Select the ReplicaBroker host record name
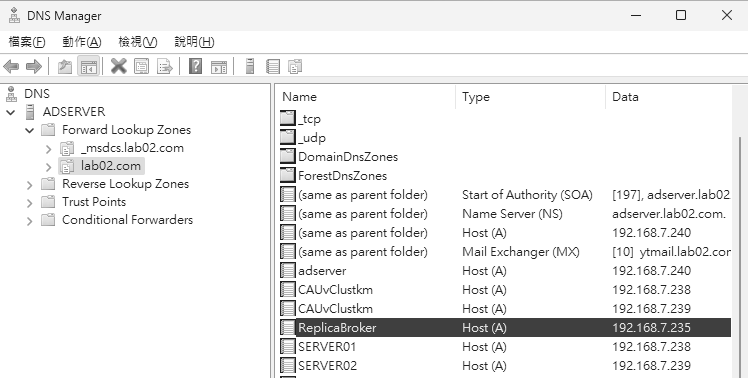The height and width of the screenshot is (378, 748). [337, 328]
